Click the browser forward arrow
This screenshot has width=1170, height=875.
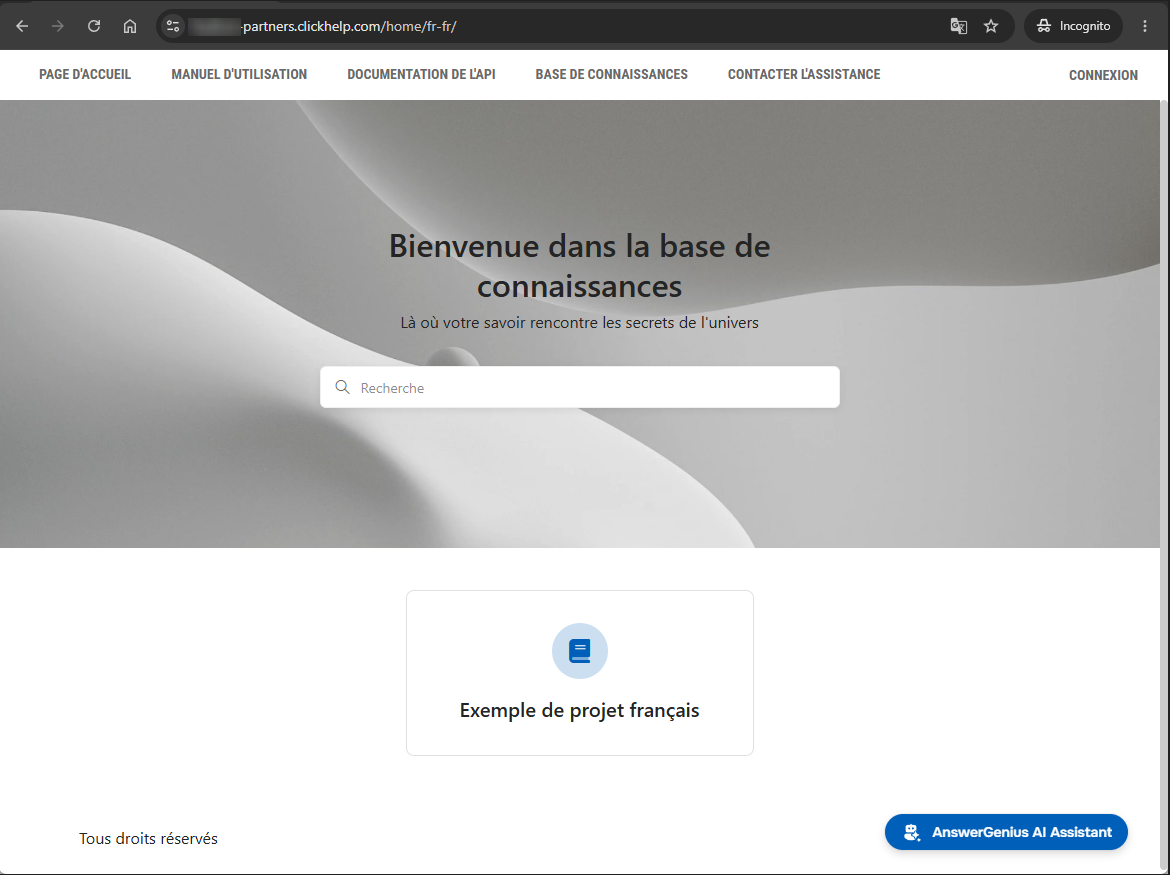point(57,26)
